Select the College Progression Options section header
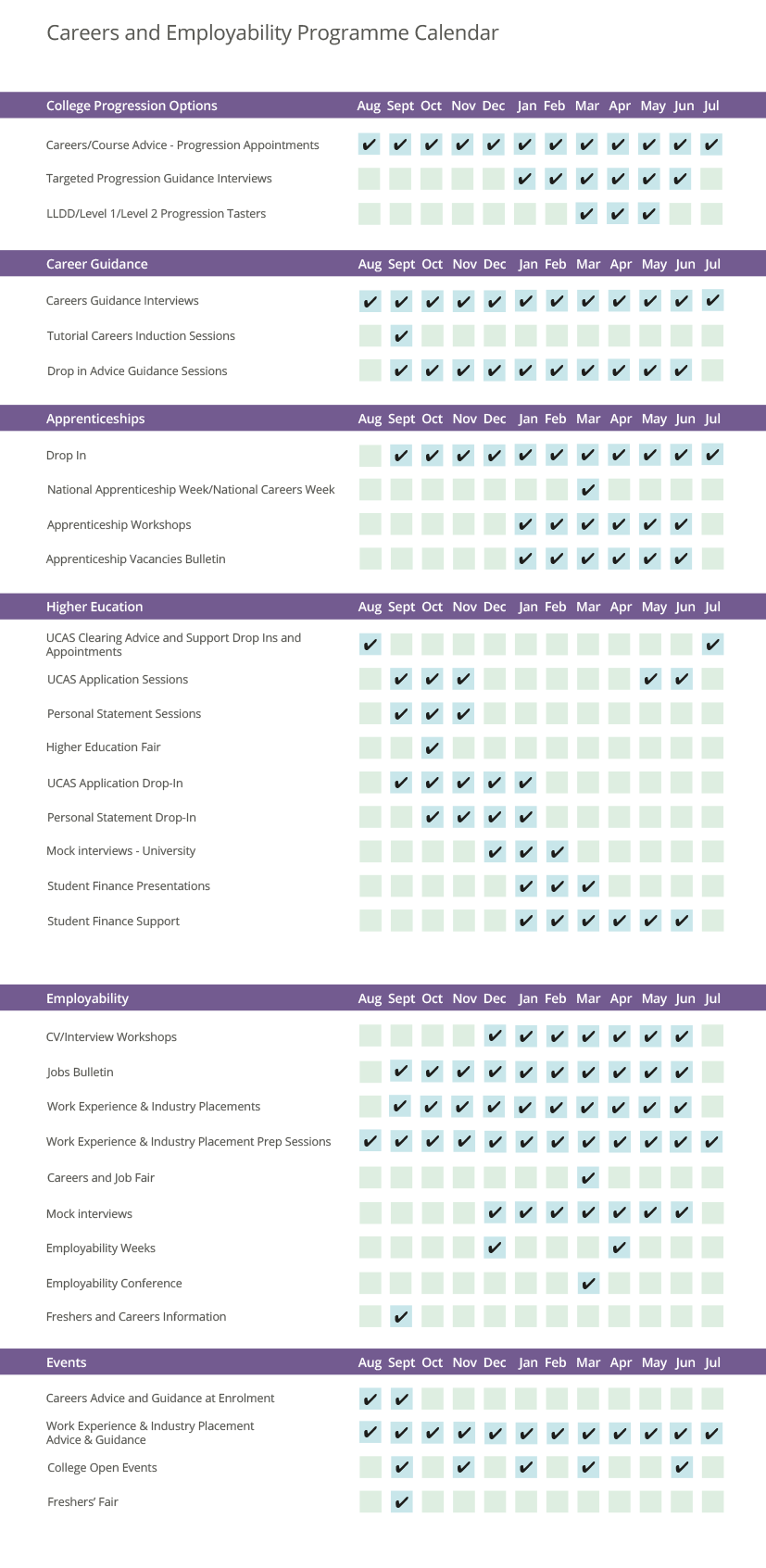766x1568 pixels. click(132, 106)
